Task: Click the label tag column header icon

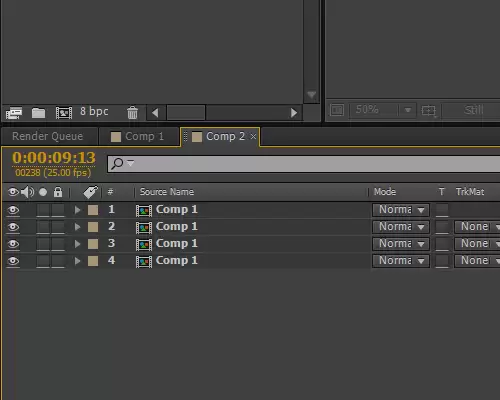Action: coord(91,192)
